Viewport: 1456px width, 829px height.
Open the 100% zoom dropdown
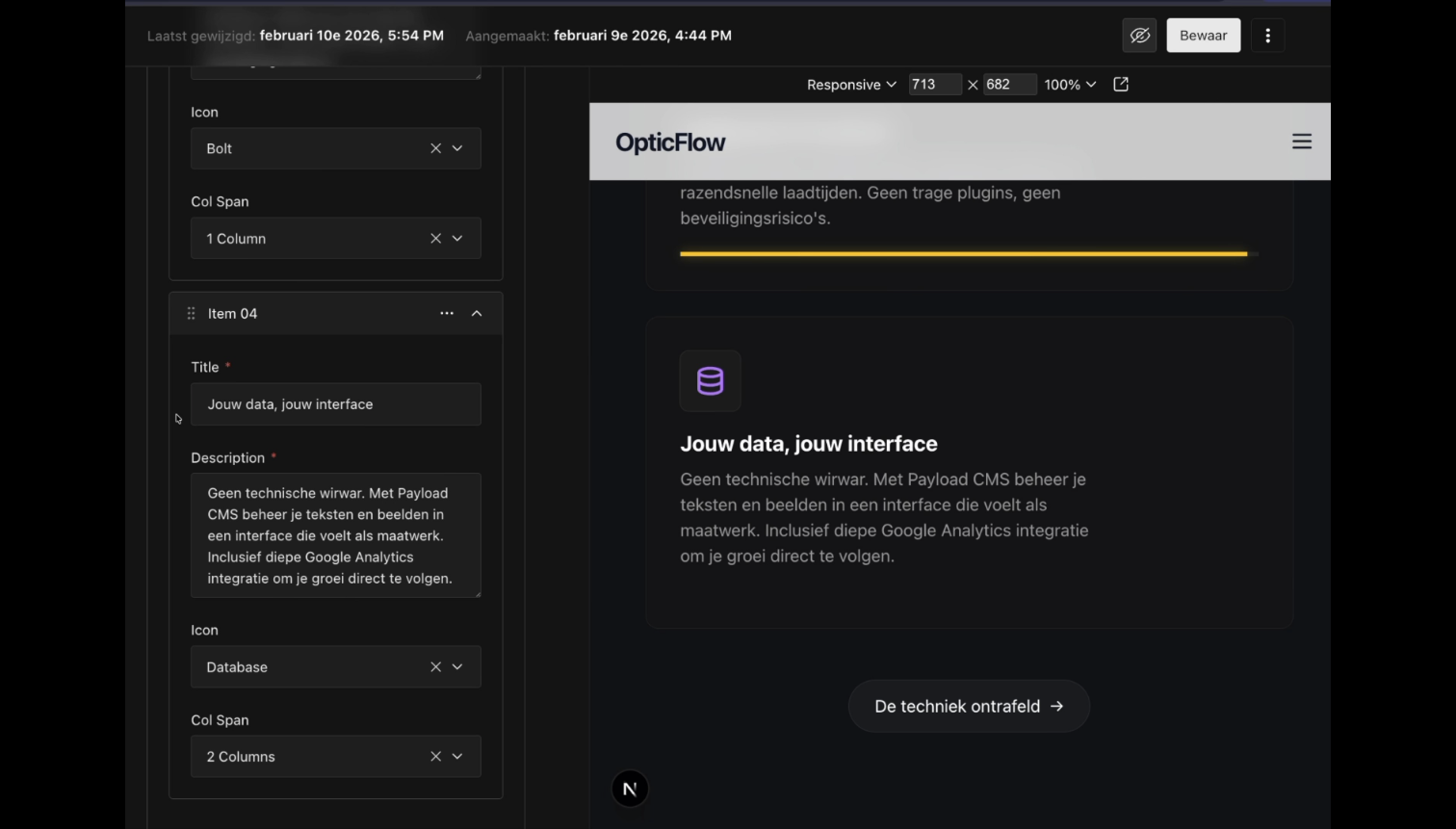1070,85
